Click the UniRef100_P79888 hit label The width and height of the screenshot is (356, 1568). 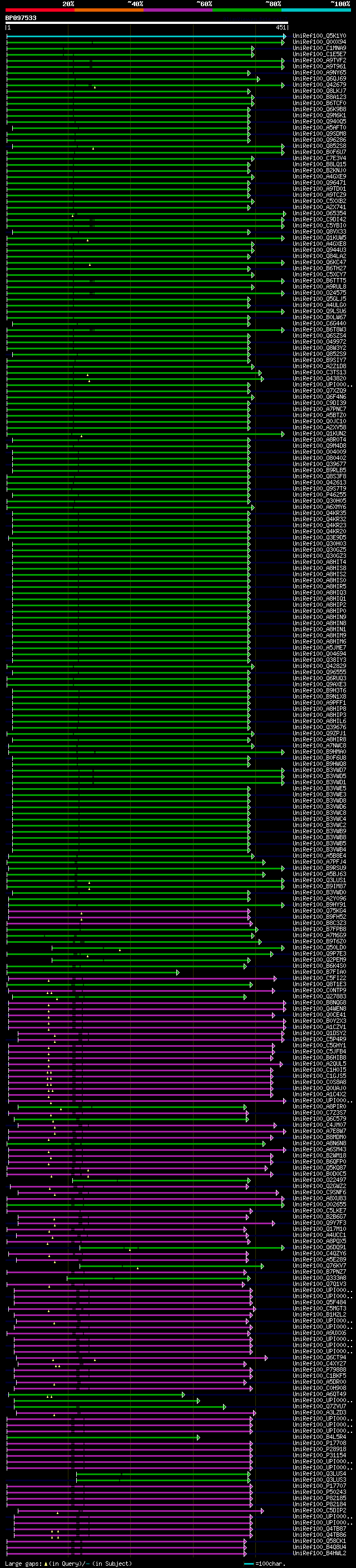coord(319,1369)
